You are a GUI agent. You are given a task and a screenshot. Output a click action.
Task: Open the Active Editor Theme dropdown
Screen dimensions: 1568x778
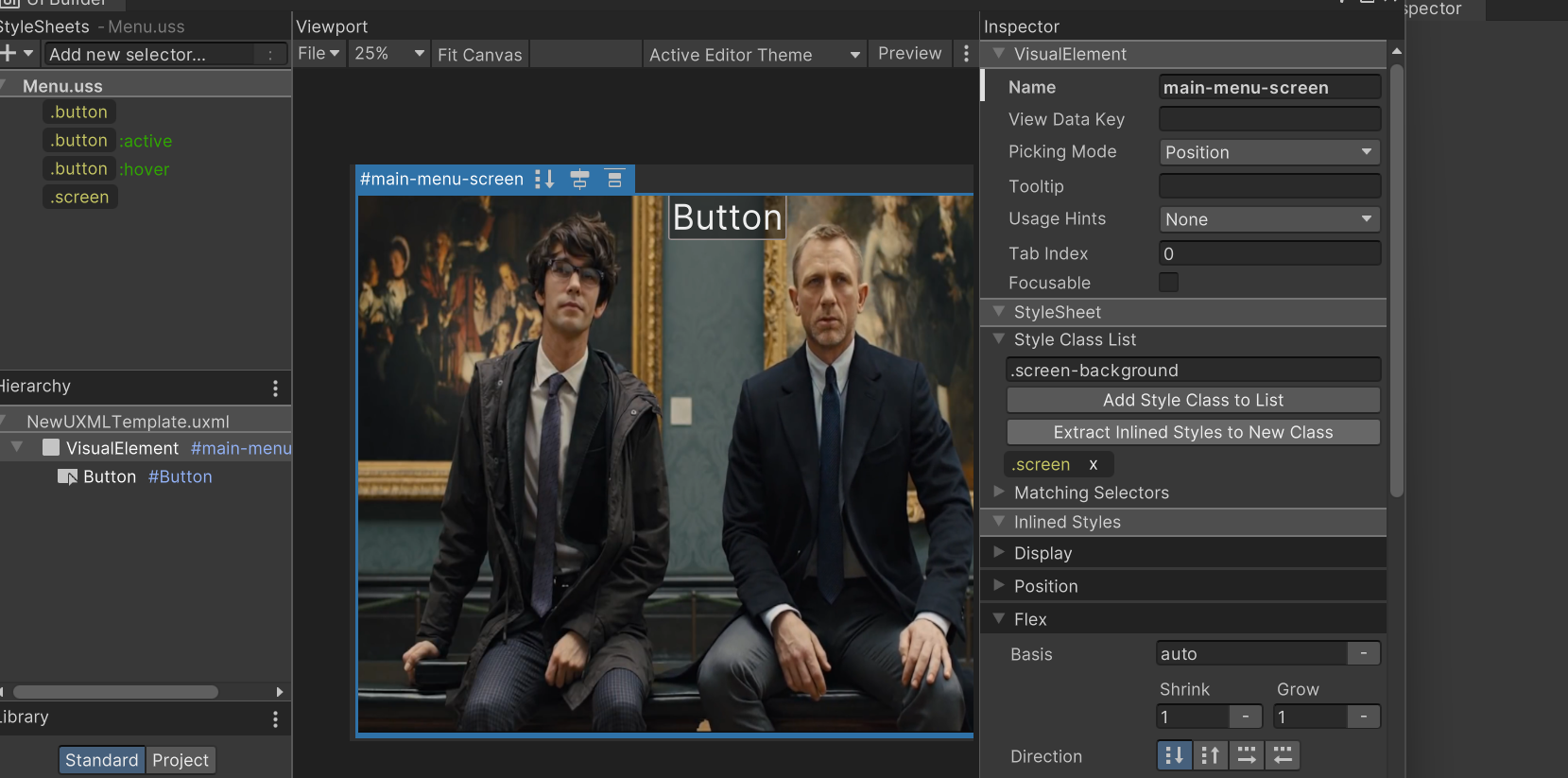[x=754, y=55]
